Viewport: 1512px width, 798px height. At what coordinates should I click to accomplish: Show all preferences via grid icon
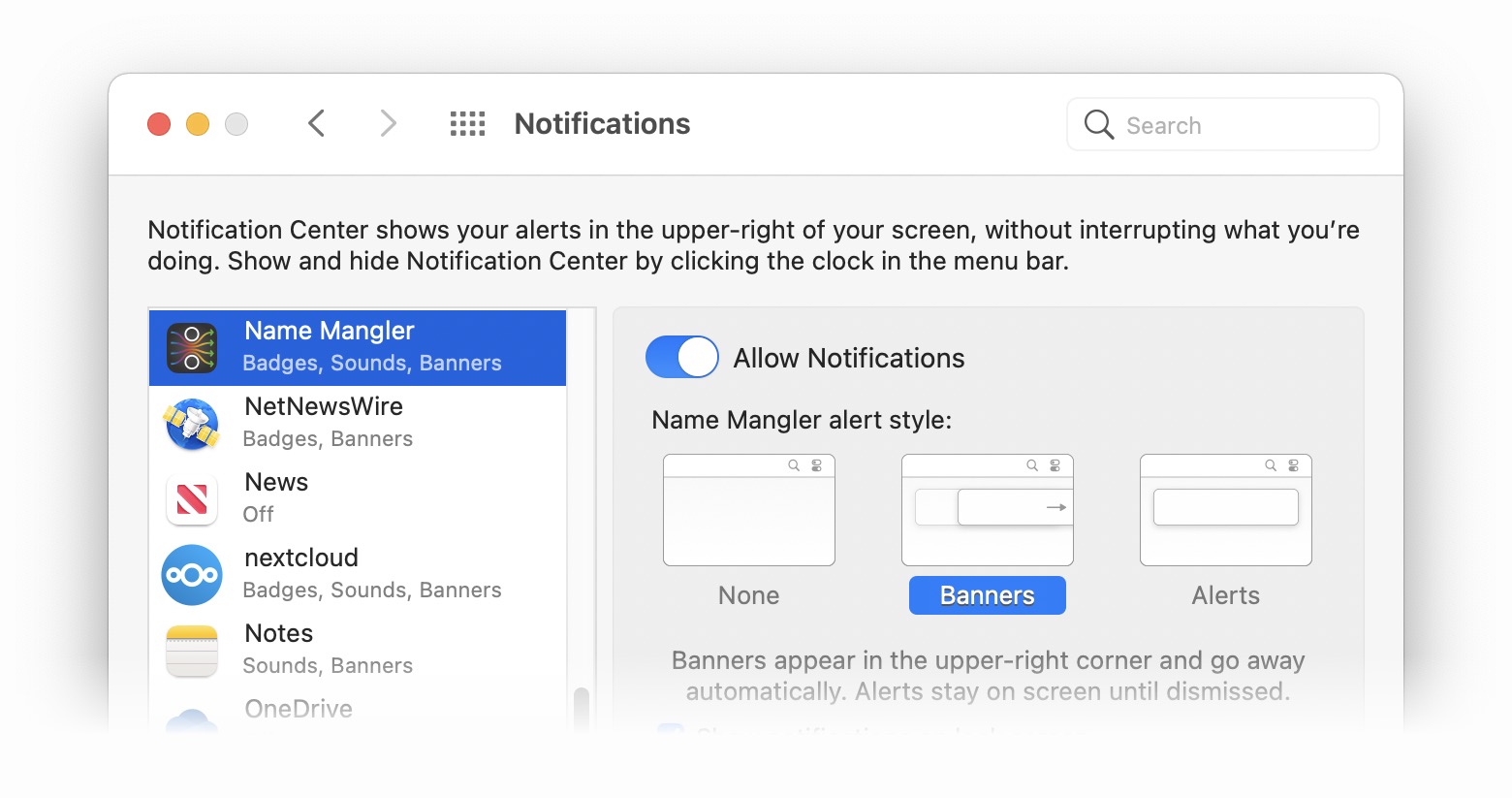click(x=467, y=123)
